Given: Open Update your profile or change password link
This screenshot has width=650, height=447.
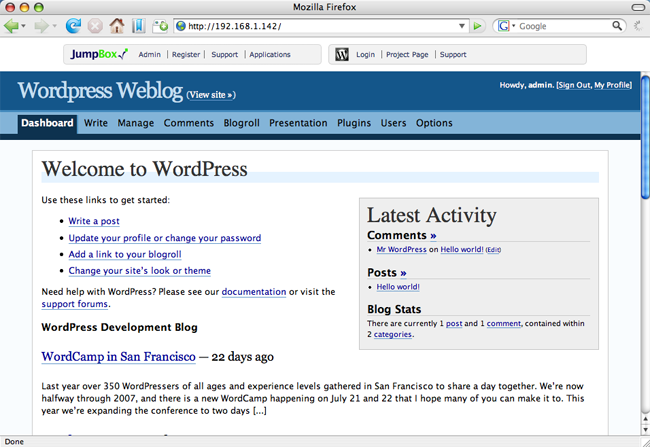Looking at the screenshot, I should coord(165,238).
